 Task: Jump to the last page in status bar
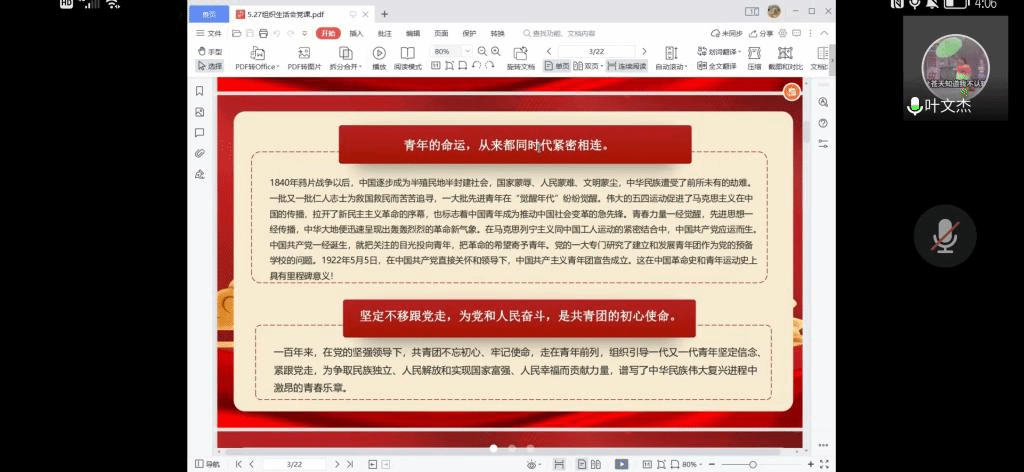pos(348,464)
